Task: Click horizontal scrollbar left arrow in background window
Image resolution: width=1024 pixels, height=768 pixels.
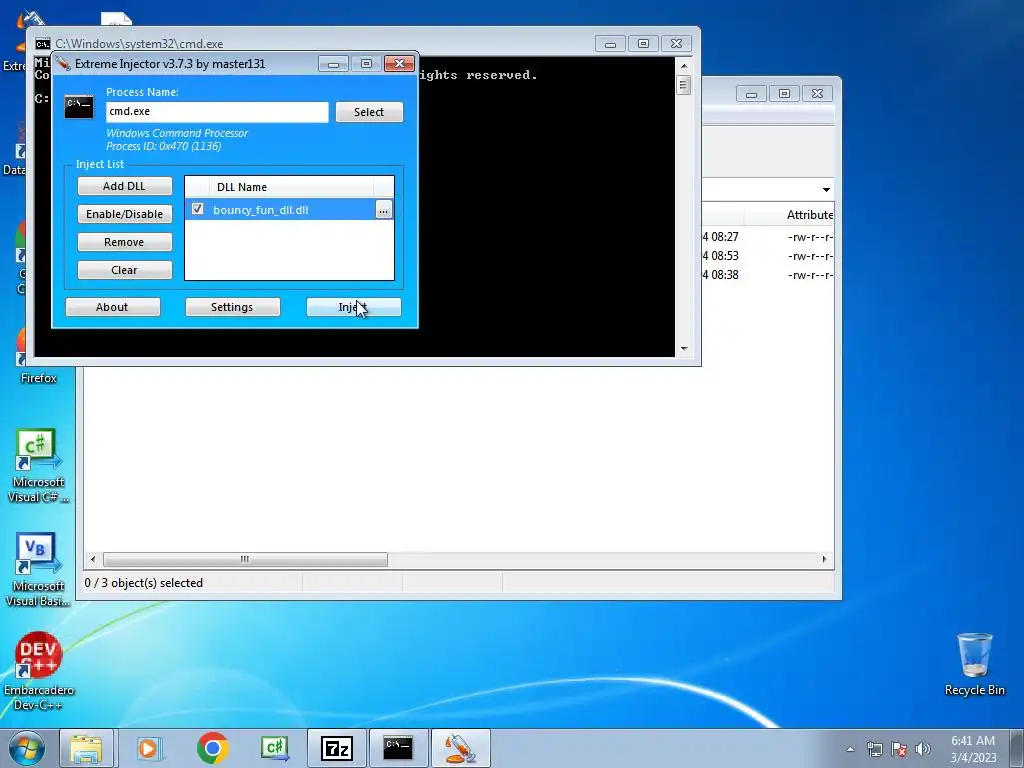Action: [93, 560]
